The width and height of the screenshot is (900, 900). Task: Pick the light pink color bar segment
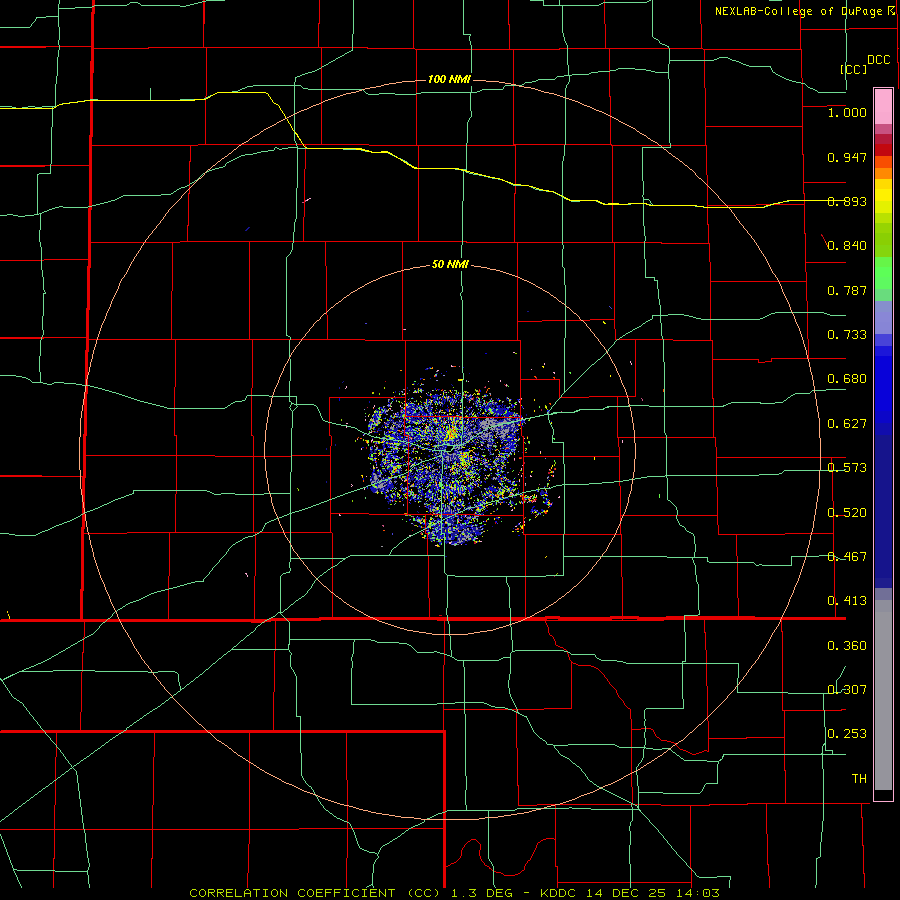pyautogui.click(x=883, y=106)
